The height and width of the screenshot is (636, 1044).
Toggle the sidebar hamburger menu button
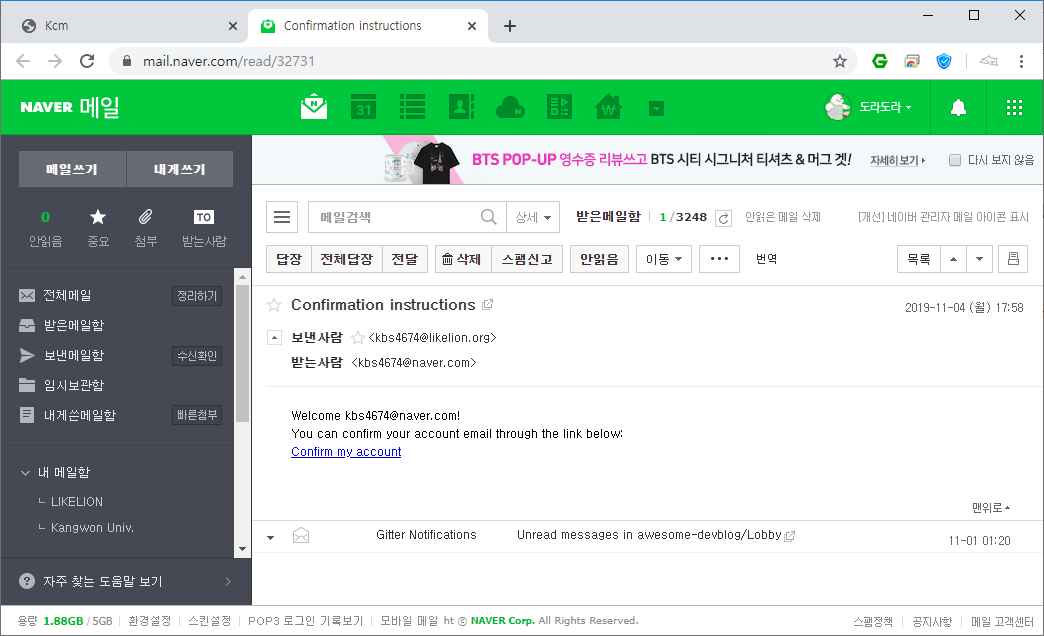click(x=282, y=217)
